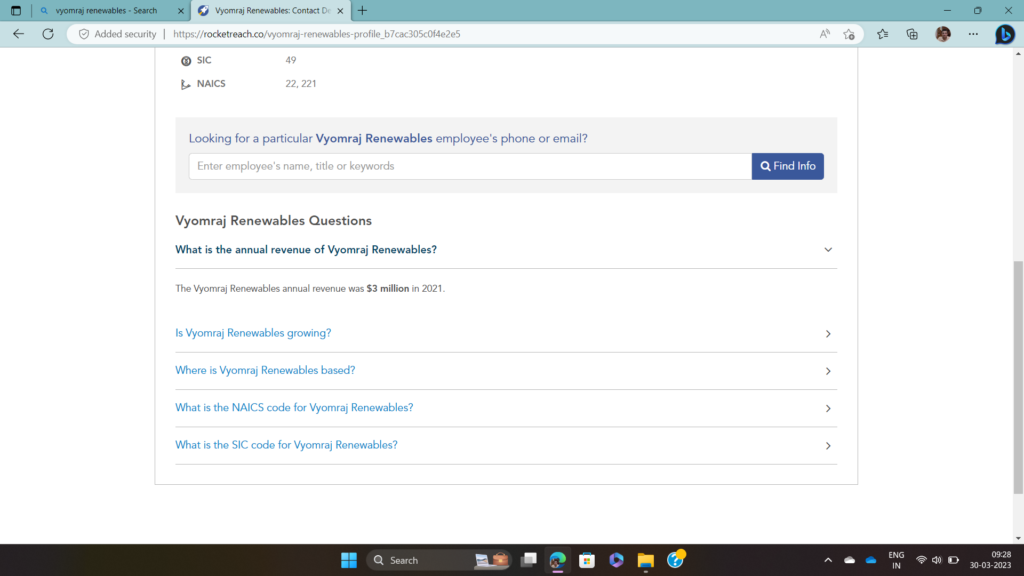The width and height of the screenshot is (1024, 576).
Task: Click the Added security shield indicator
Action: (118, 34)
